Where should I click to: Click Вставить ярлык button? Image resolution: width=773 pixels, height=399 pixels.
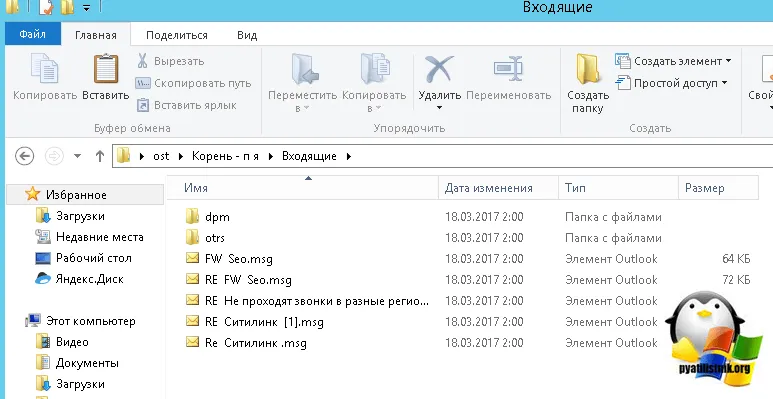(x=186, y=105)
